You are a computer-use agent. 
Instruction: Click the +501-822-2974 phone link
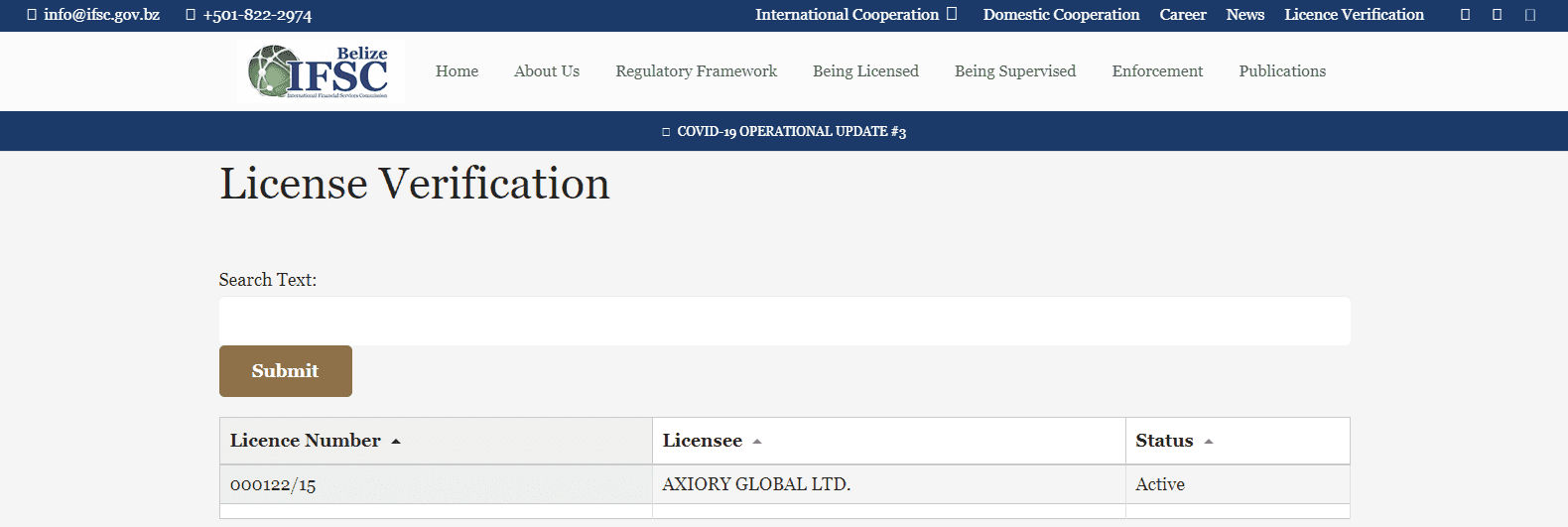click(x=257, y=15)
